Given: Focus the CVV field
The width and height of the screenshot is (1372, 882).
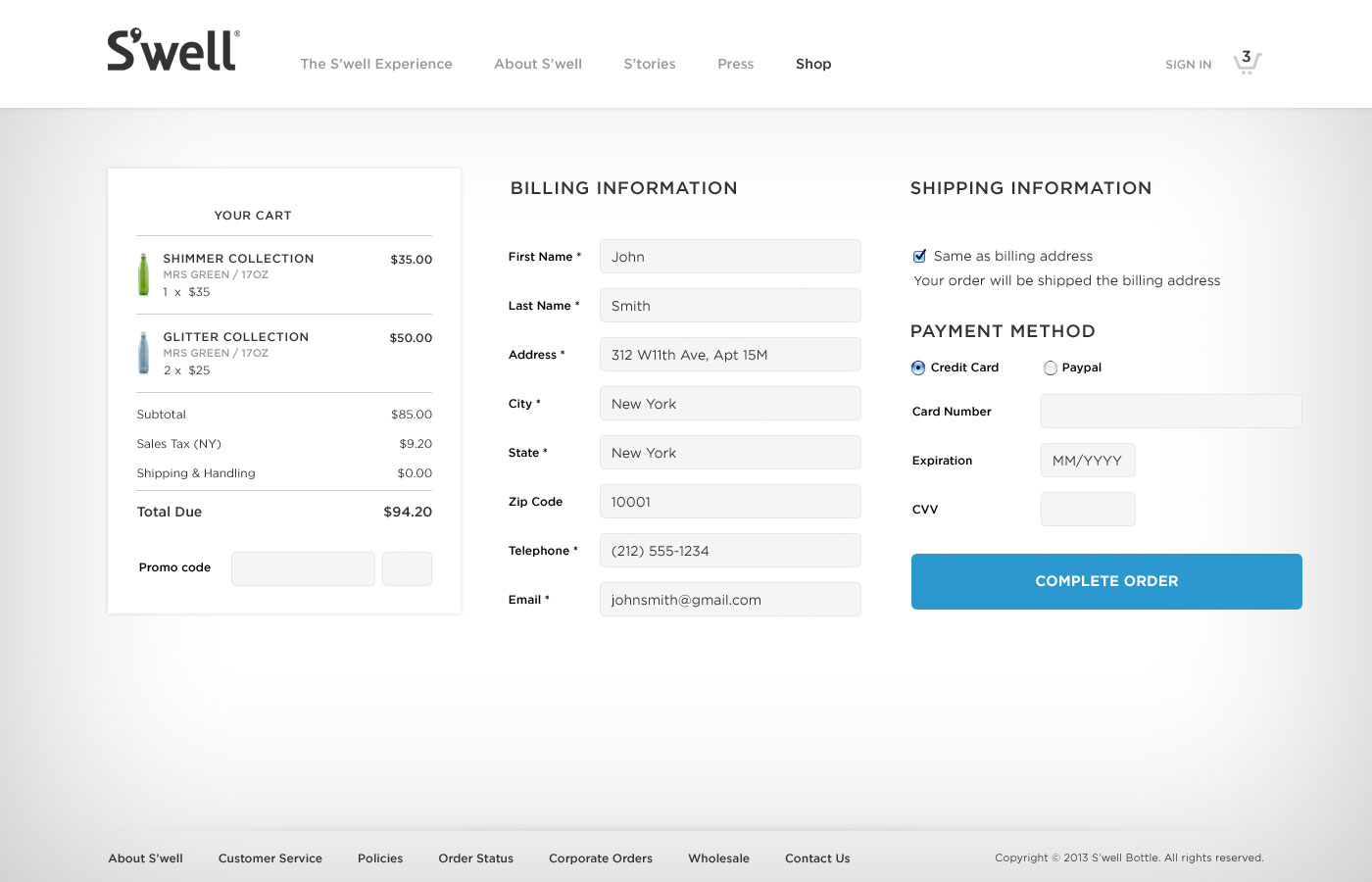Looking at the screenshot, I should coord(1088,510).
